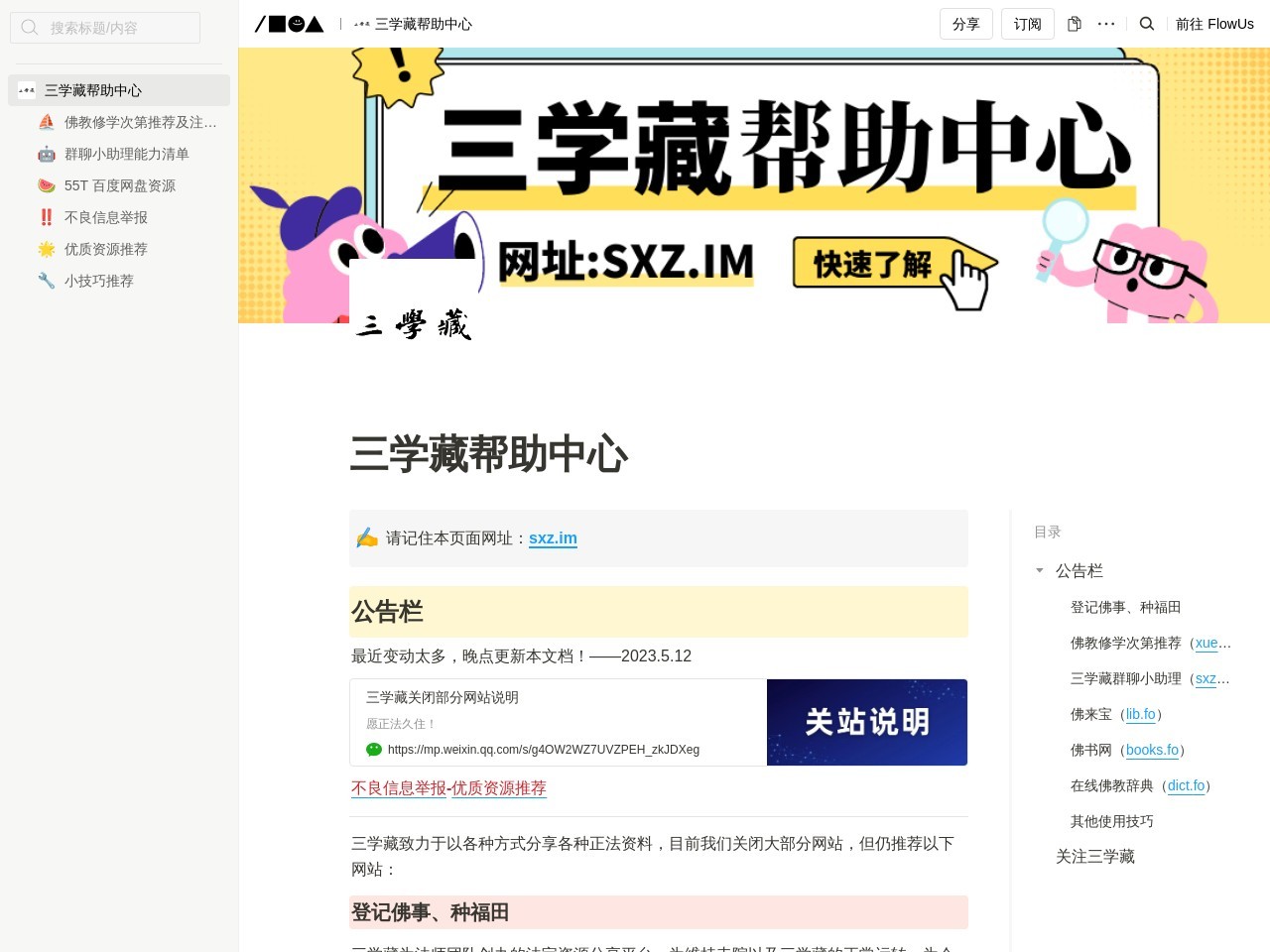Open the more options ellipsis menu
The height and width of the screenshot is (952, 1270).
point(1106,24)
